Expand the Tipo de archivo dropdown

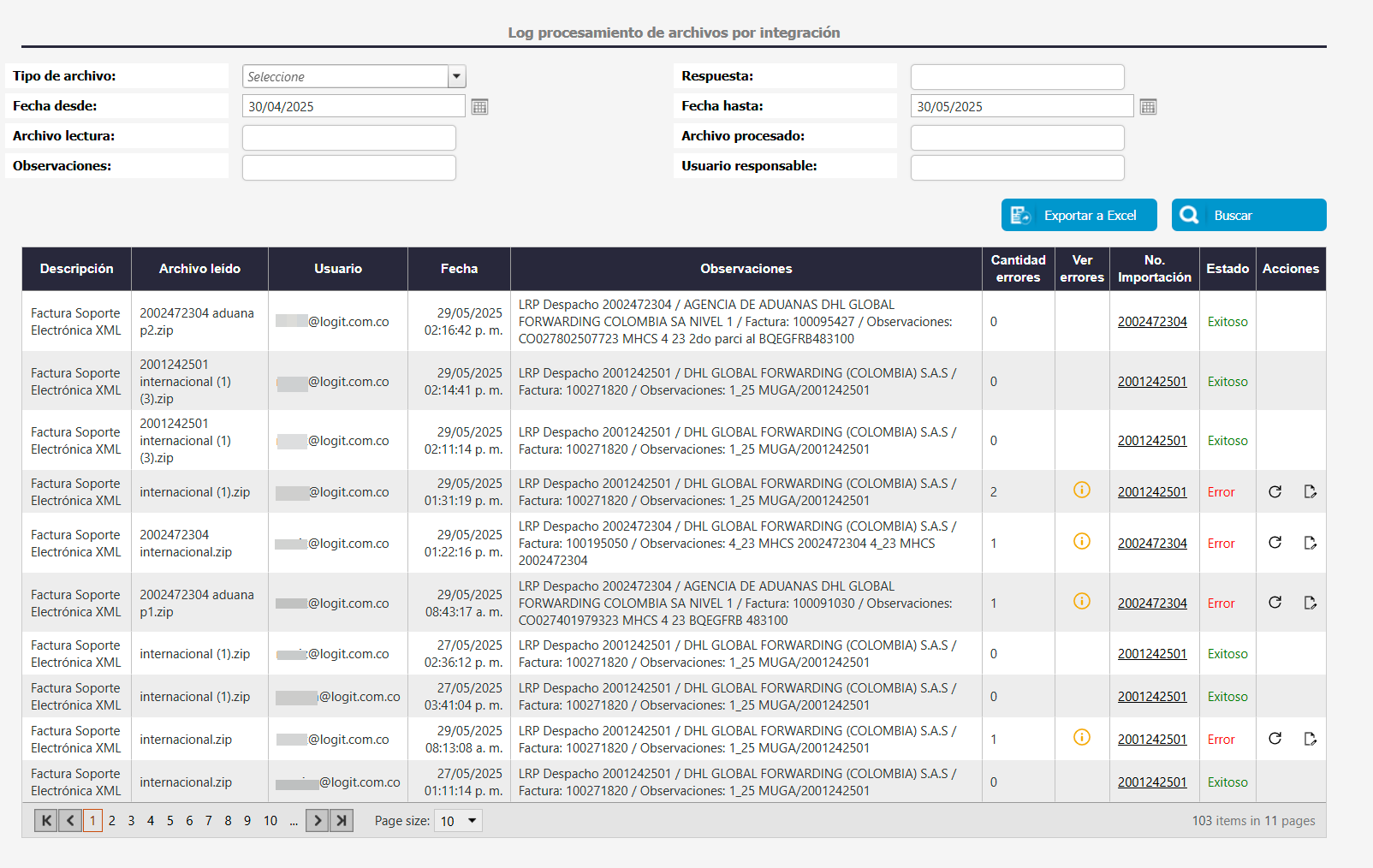click(x=456, y=77)
